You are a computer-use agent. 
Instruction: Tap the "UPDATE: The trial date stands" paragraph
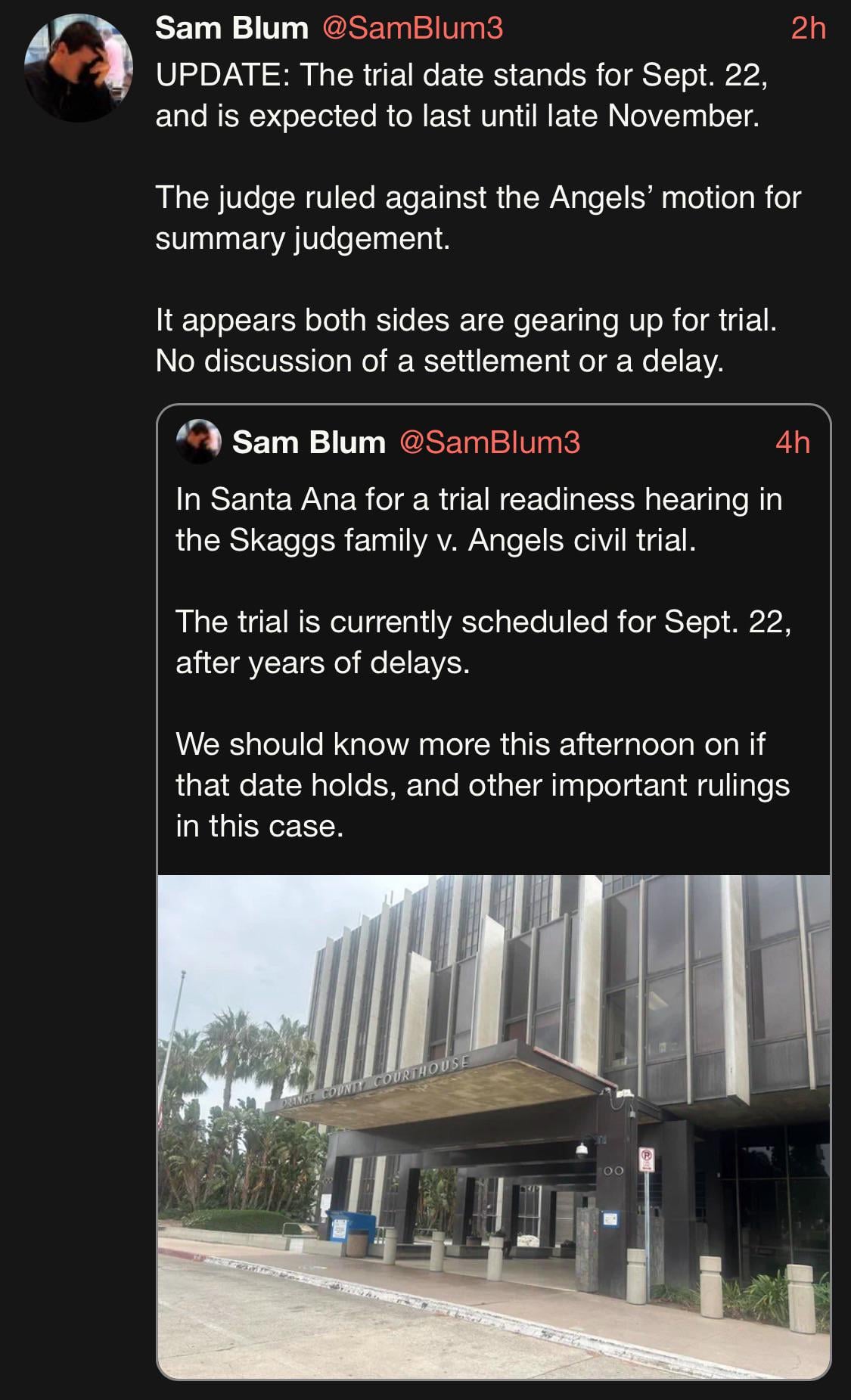click(x=461, y=95)
